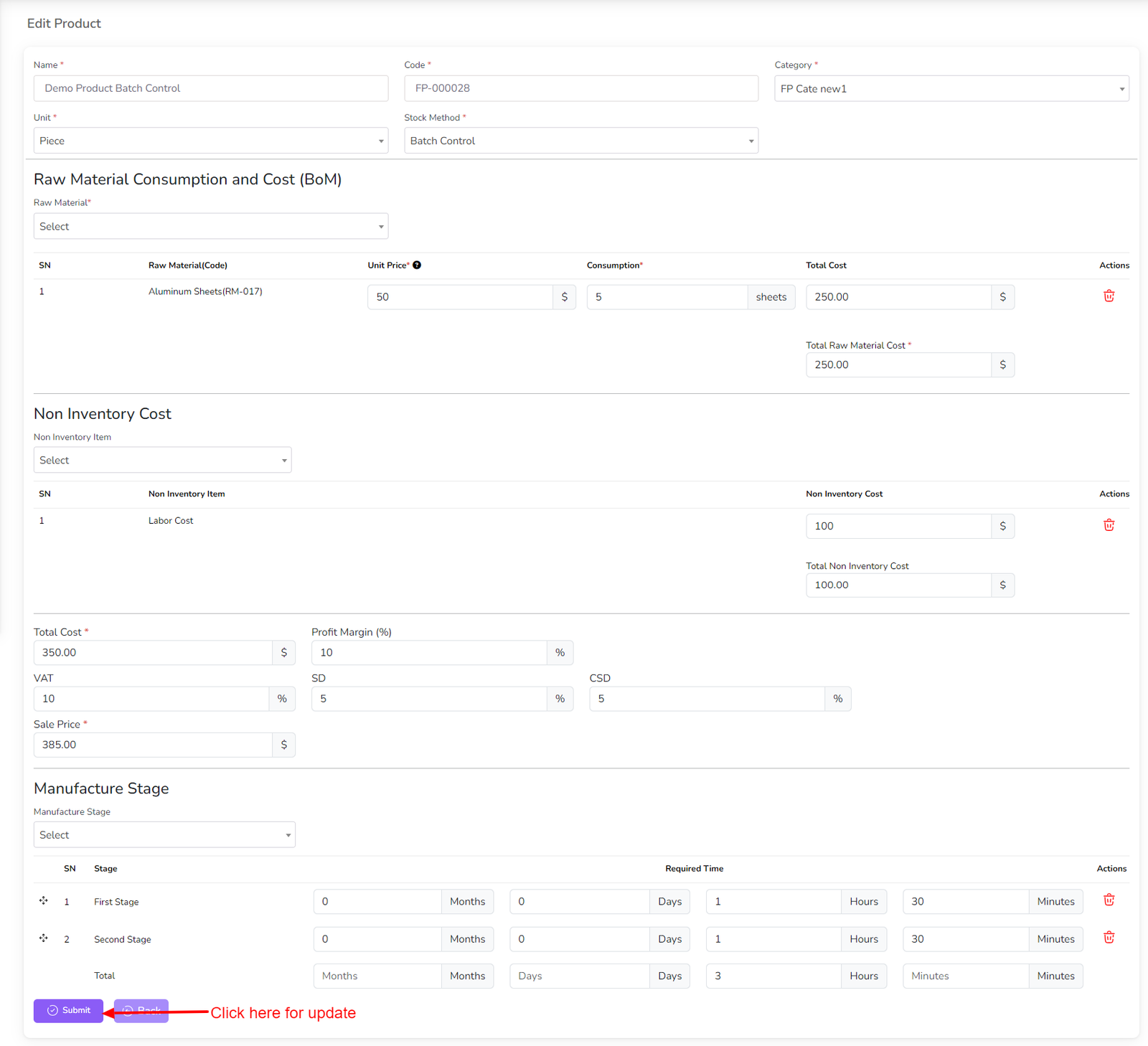The width and height of the screenshot is (1148, 1046).
Task: Delete the Labor Cost row
Action: point(1109,525)
